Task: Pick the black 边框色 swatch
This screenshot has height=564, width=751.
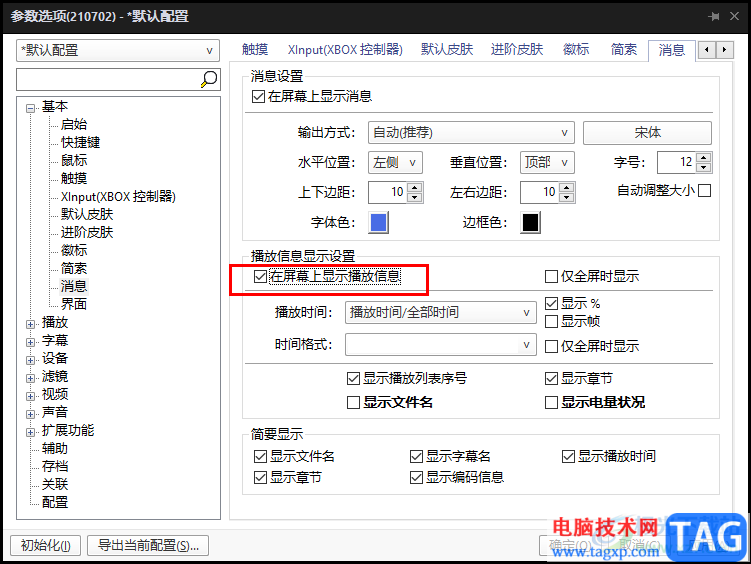Action: [x=530, y=223]
